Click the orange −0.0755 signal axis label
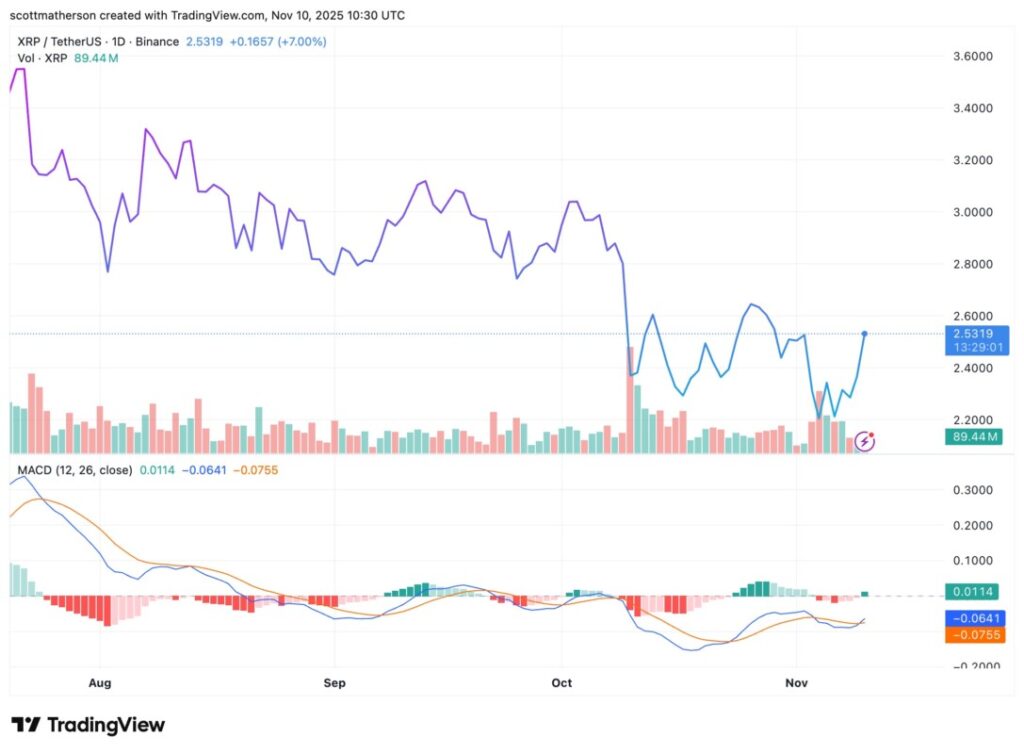This screenshot has height=754, width=1024. (975, 635)
